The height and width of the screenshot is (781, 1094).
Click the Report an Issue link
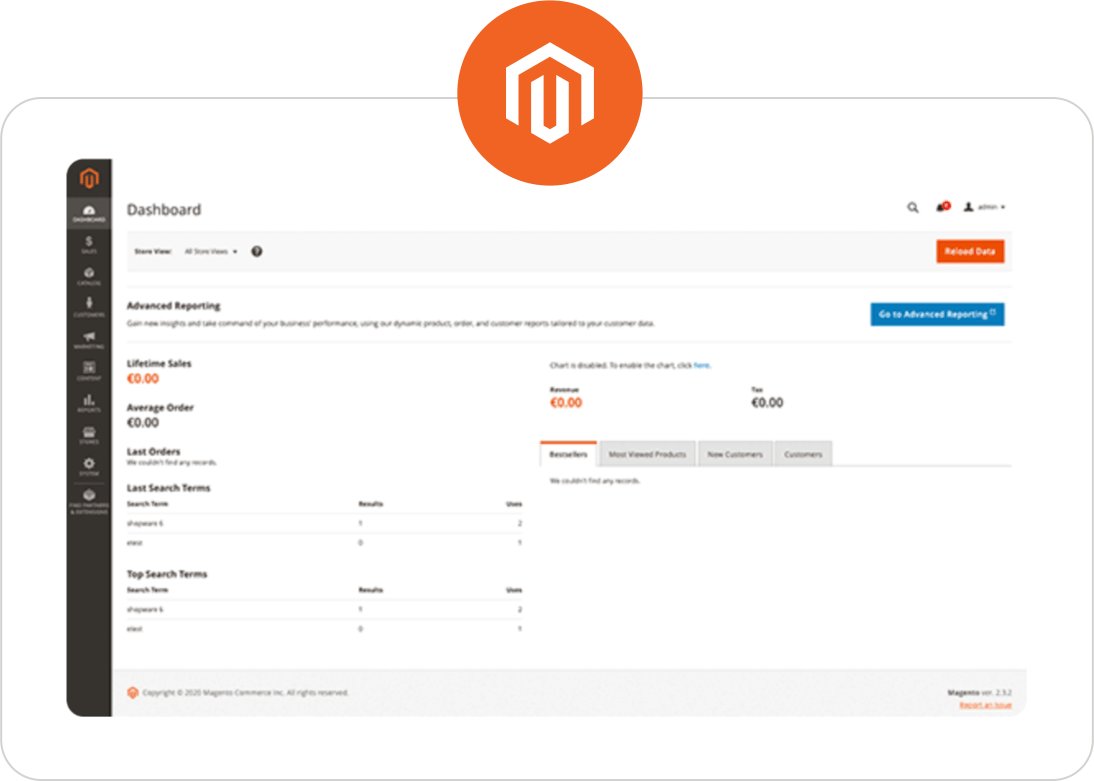(x=985, y=705)
